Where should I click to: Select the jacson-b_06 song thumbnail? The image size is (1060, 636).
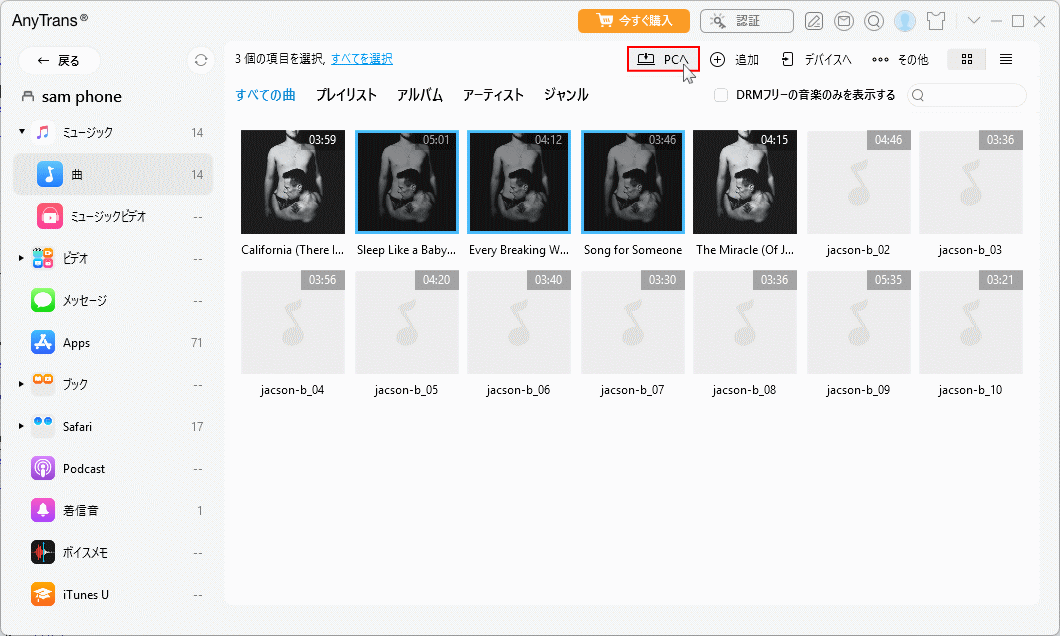coord(519,322)
